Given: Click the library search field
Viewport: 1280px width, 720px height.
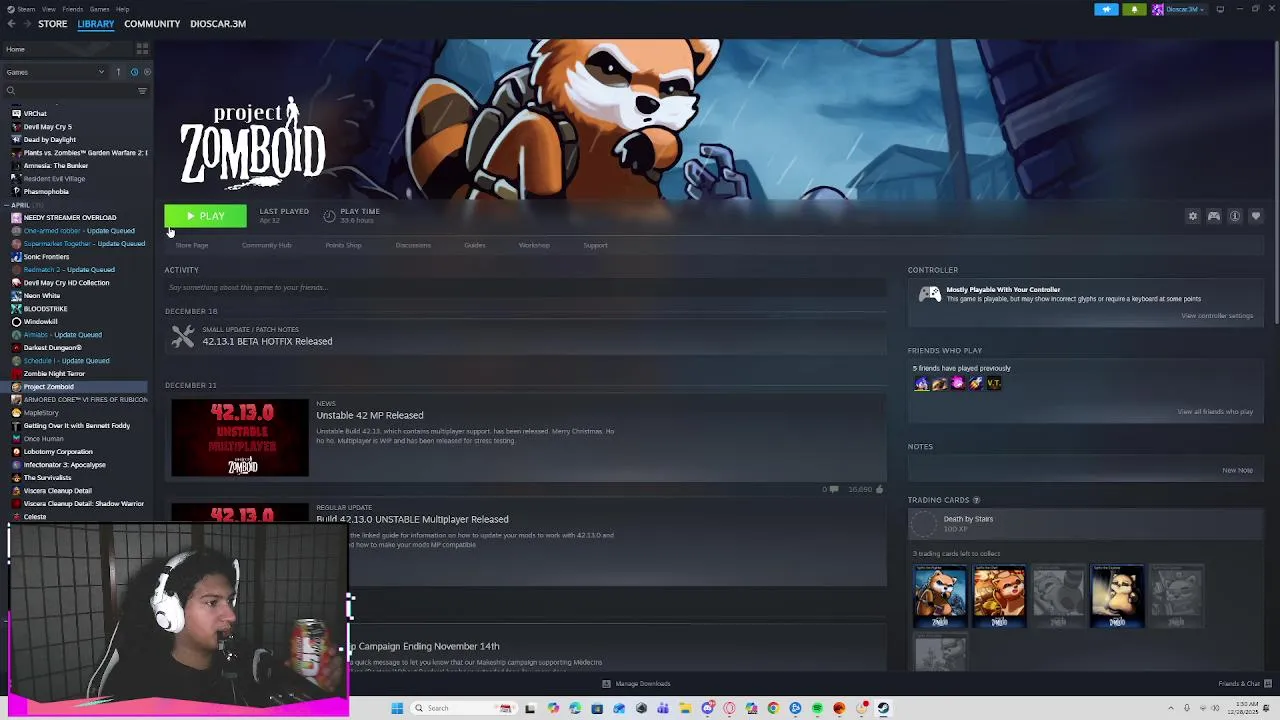Looking at the screenshot, I should [x=68, y=91].
